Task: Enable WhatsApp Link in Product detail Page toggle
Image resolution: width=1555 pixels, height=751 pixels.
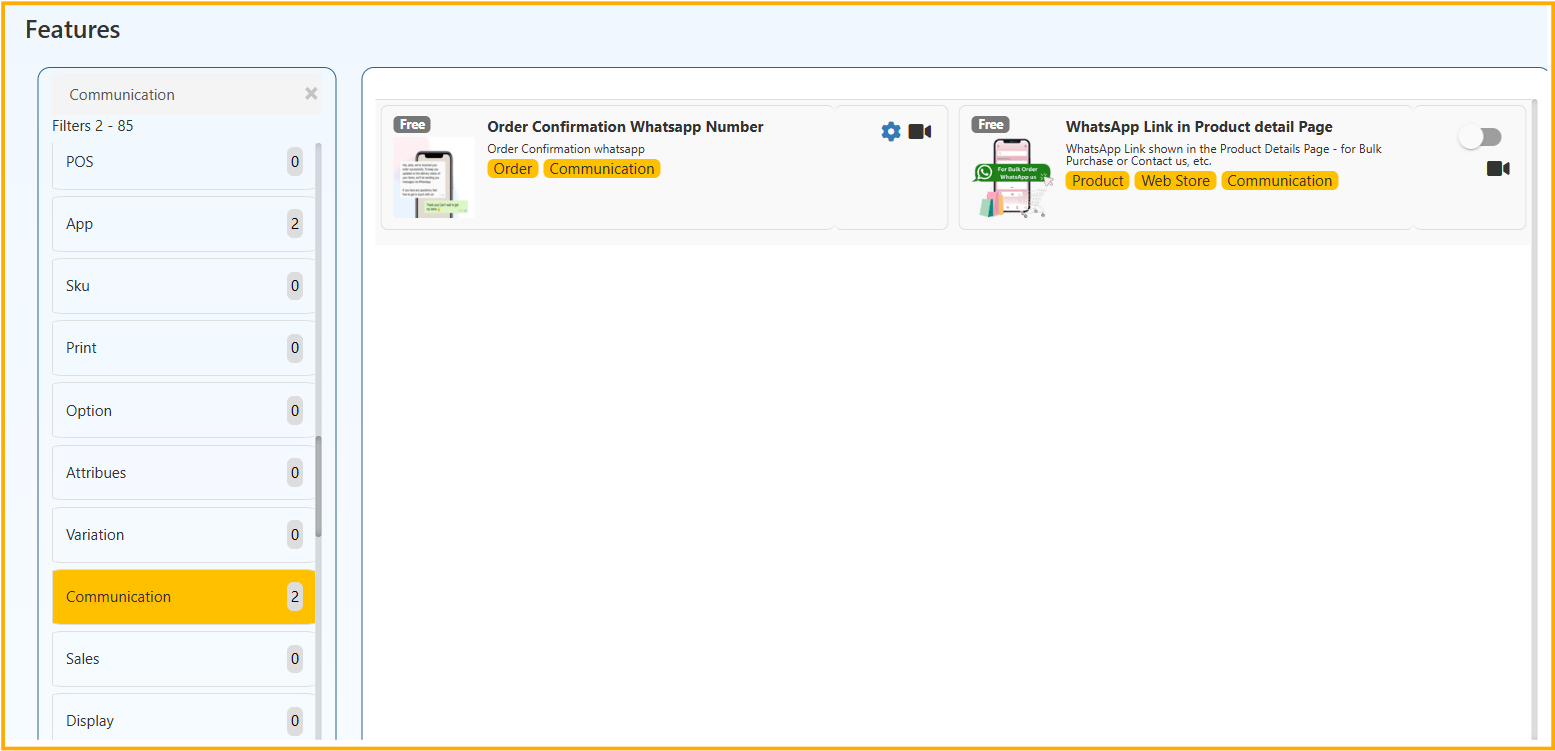Action: [x=1480, y=137]
